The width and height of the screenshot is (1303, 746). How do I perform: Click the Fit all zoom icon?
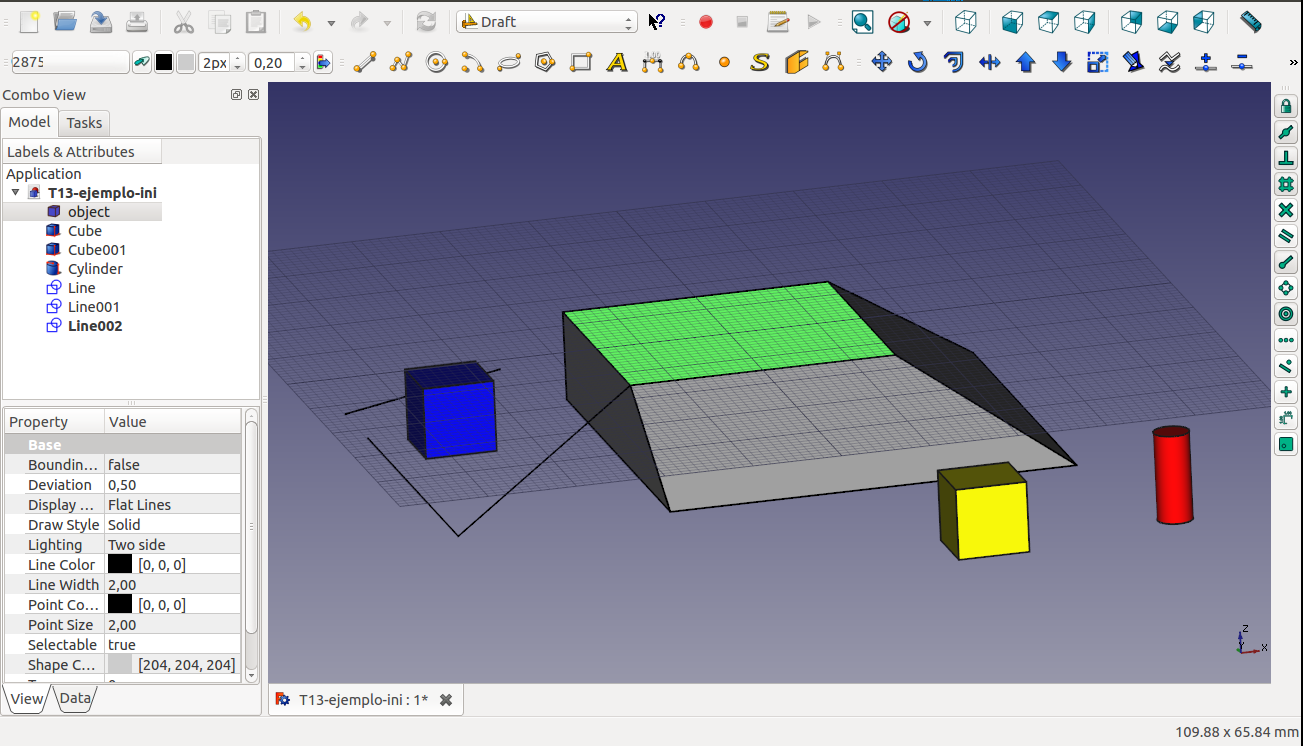point(862,21)
